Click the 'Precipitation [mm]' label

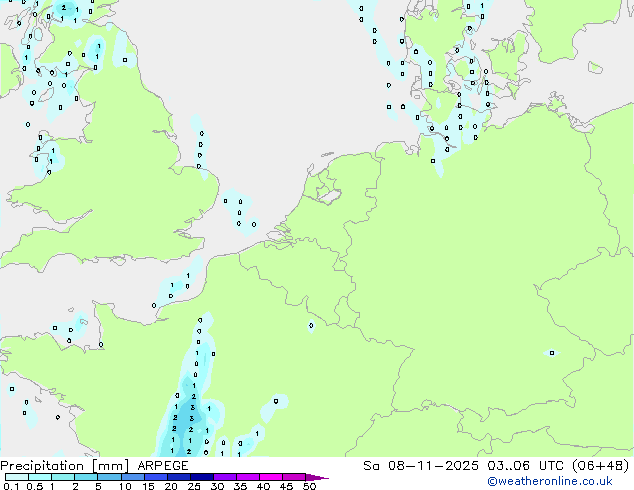pyautogui.click(x=64, y=466)
